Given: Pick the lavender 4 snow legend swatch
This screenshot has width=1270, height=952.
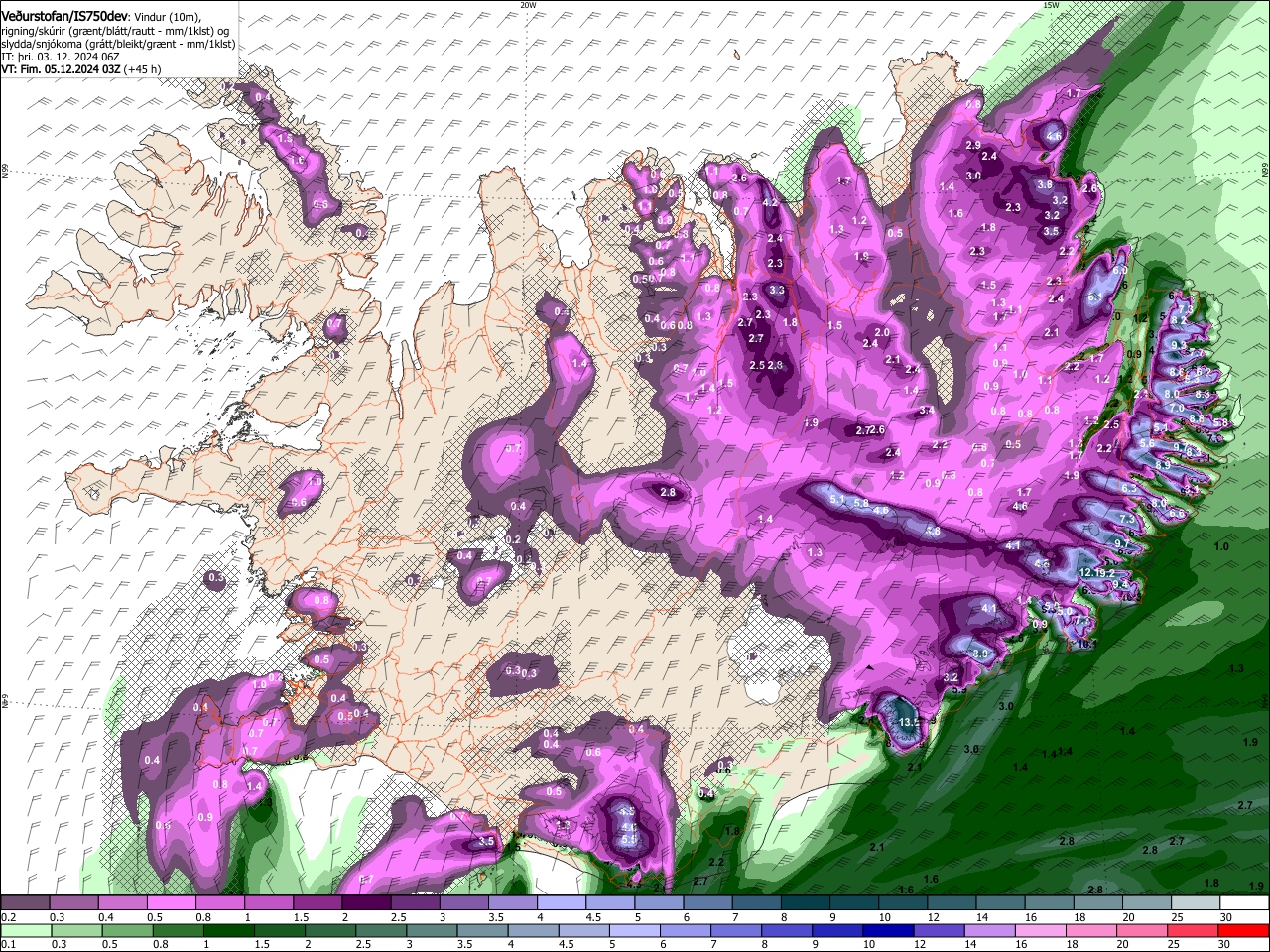Looking at the screenshot, I should (x=561, y=903).
